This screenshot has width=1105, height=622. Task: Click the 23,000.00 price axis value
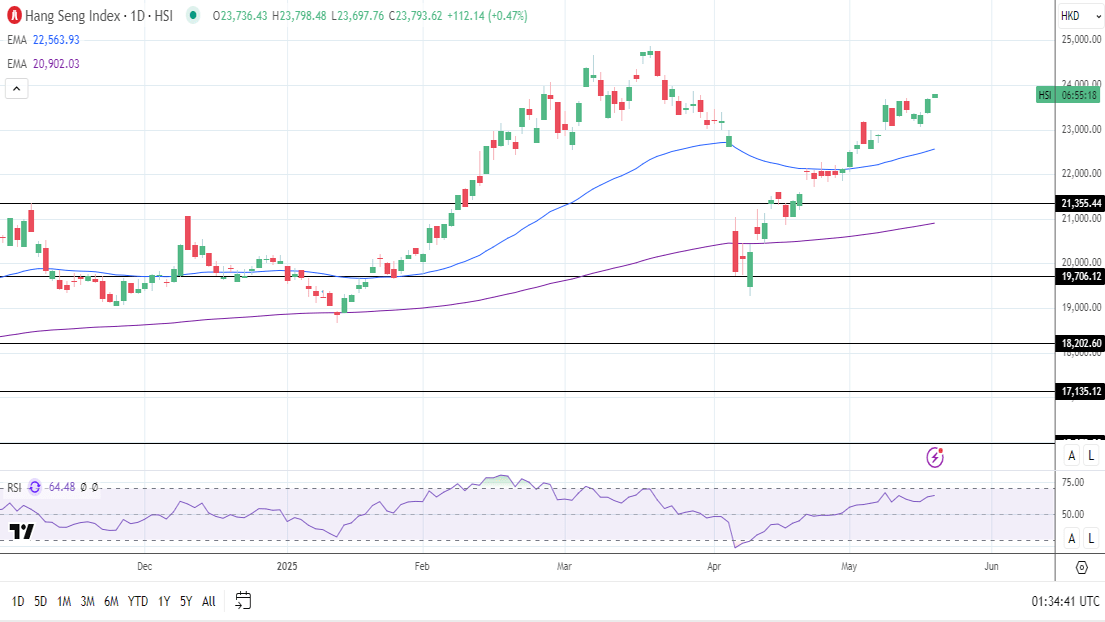pyautogui.click(x=1081, y=130)
